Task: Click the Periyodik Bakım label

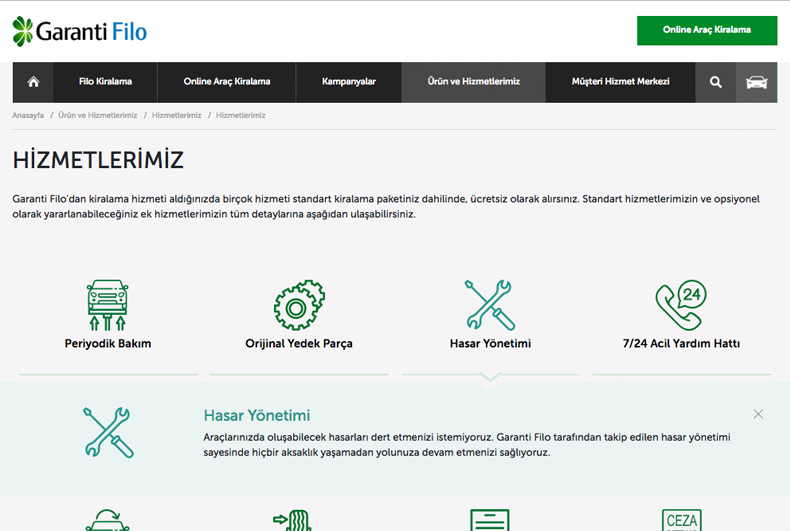Action: 108,344
